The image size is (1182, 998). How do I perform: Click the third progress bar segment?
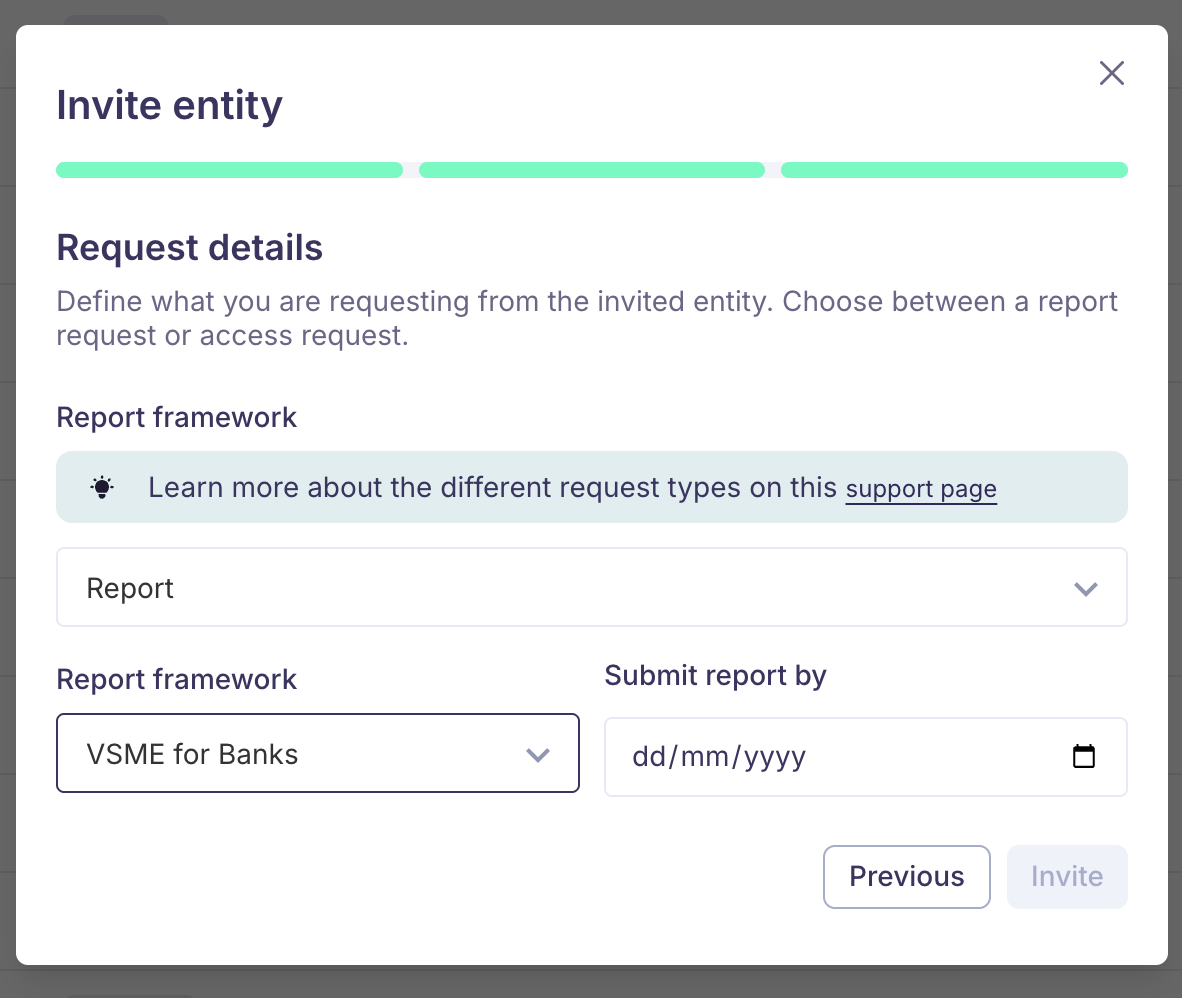click(x=954, y=170)
